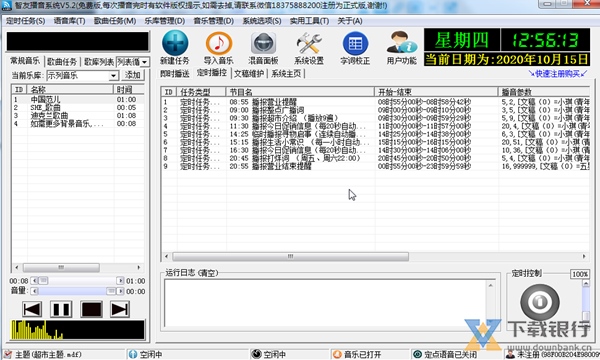This screenshot has height=360, width=600.
Task: Open the 乐库管理(D) menu
Action: pyautogui.click(x=165, y=21)
